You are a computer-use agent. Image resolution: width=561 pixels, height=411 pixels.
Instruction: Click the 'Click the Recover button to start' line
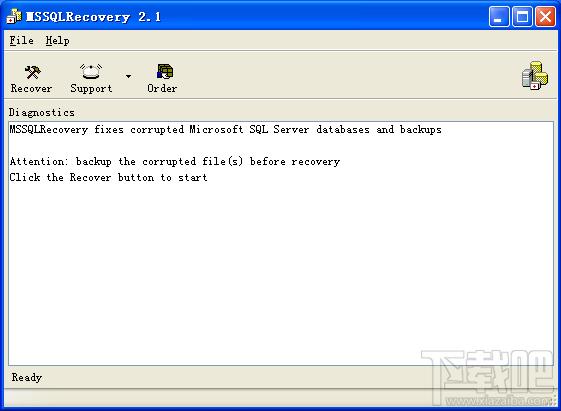(x=108, y=177)
